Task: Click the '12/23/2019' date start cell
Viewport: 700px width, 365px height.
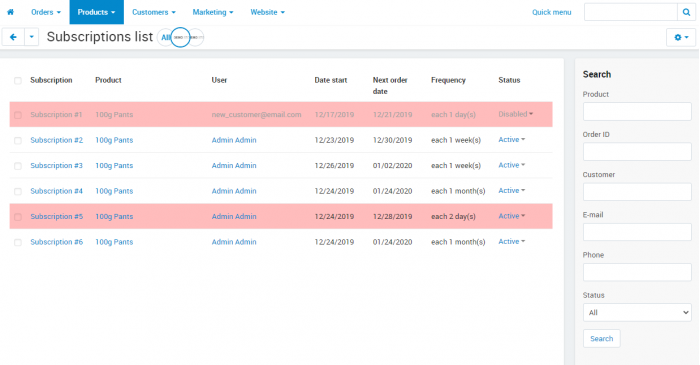Action: click(x=334, y=140)
